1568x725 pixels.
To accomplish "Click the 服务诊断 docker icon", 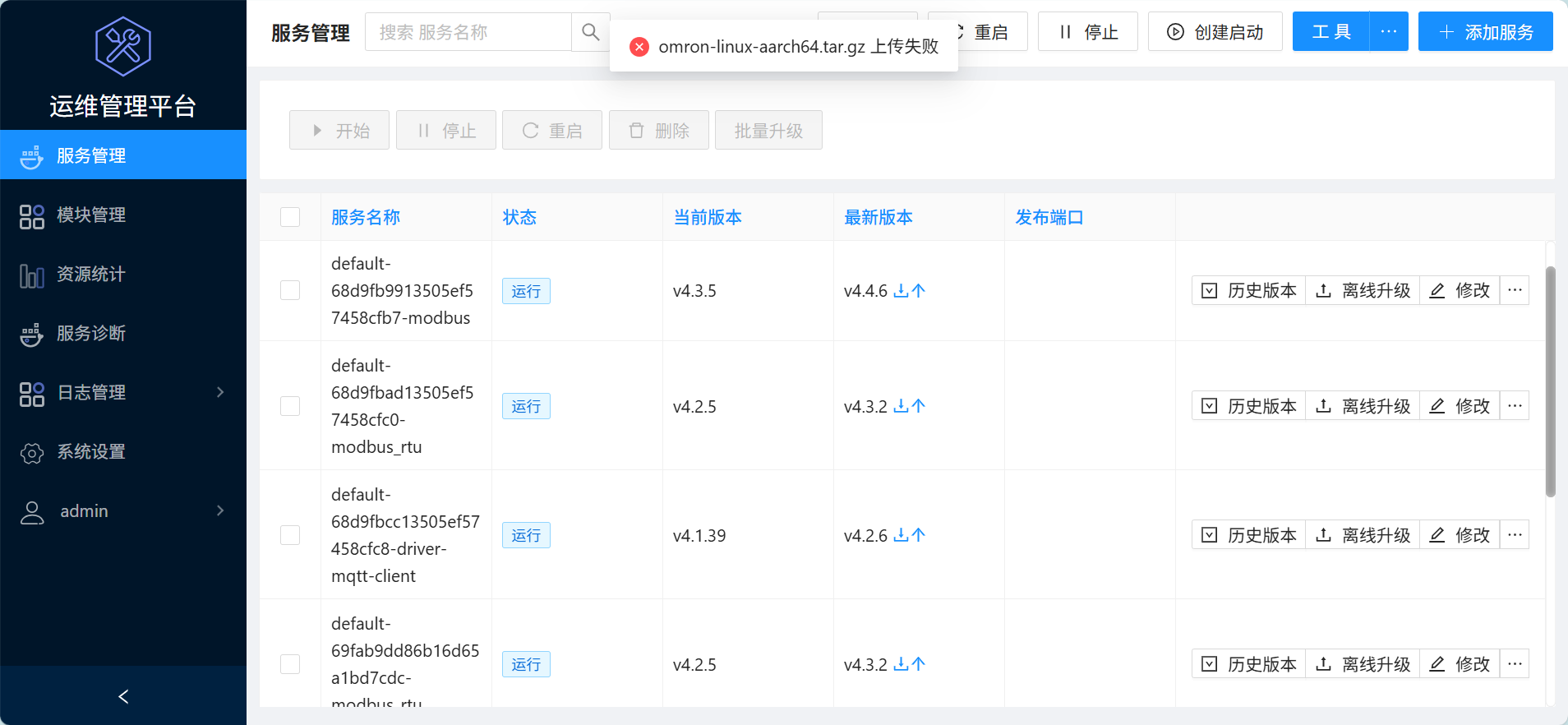I will pos(32,335).
